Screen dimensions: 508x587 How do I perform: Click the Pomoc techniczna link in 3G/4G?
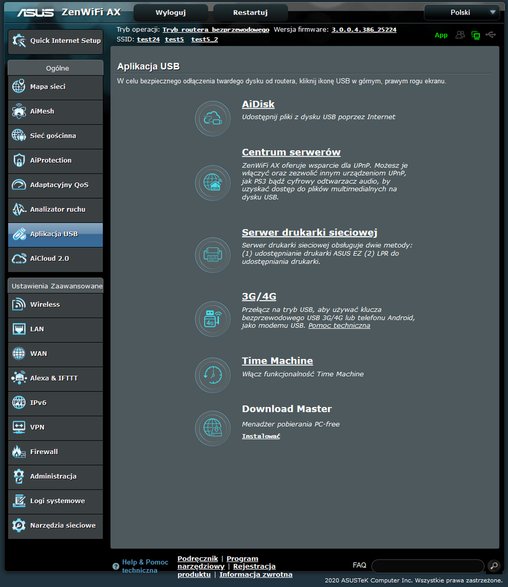(x=339, y=325)
